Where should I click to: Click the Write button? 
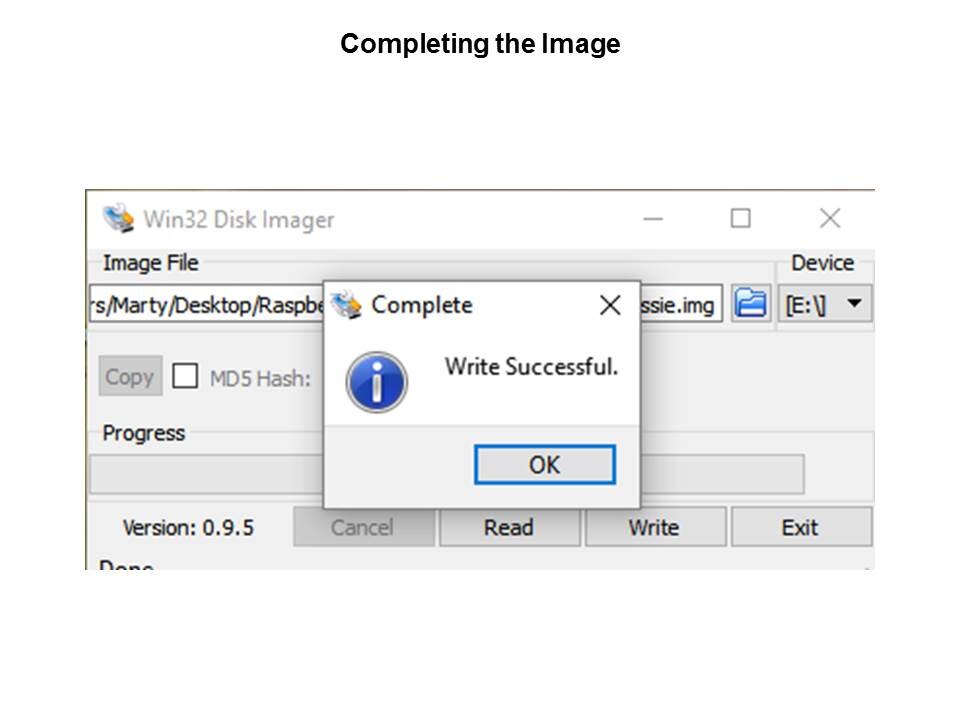point(654,527)
